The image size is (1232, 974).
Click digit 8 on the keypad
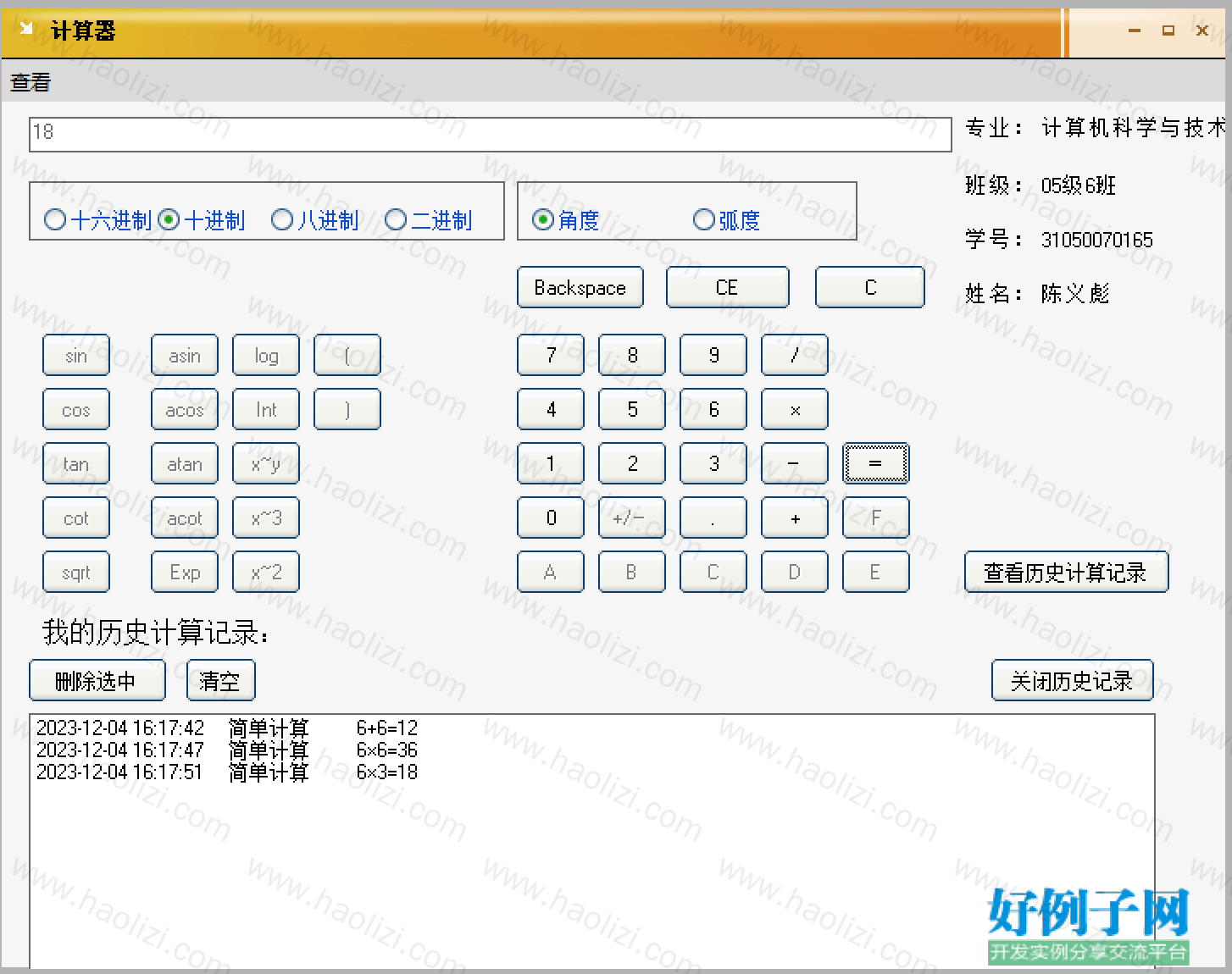632,355
